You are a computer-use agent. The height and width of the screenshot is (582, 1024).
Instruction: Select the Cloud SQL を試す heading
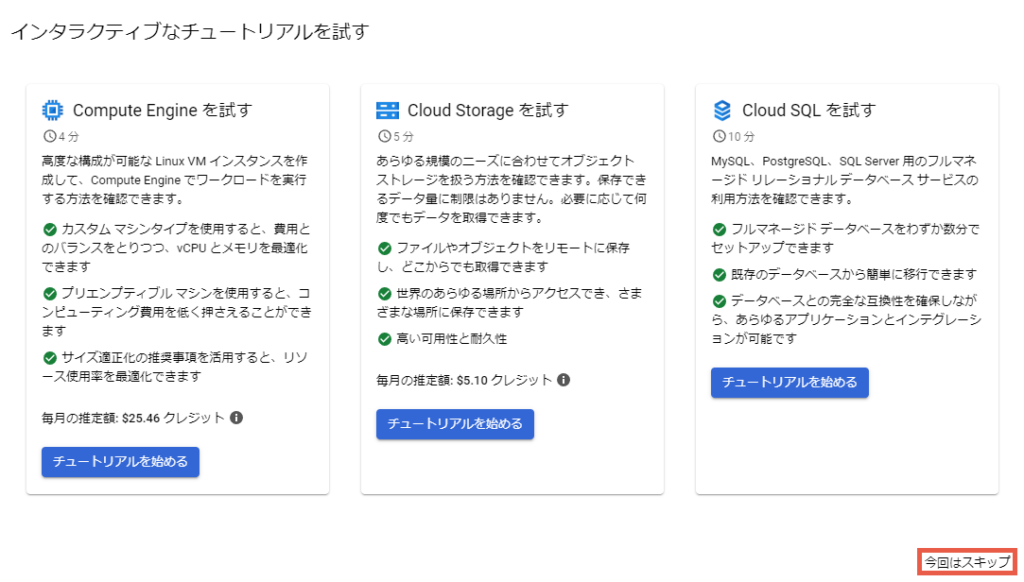[808, 110]
